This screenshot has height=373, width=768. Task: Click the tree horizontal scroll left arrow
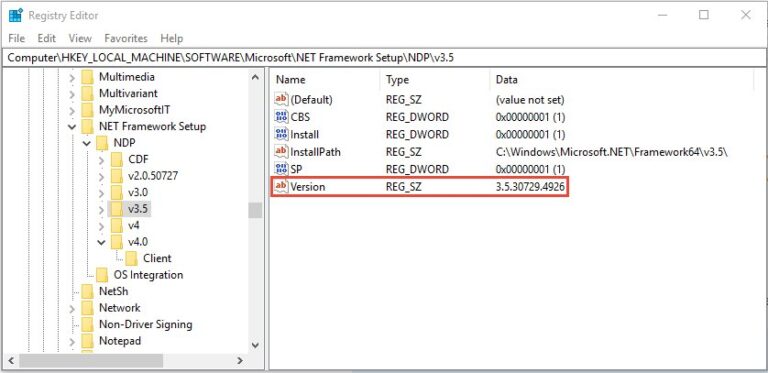11,361
